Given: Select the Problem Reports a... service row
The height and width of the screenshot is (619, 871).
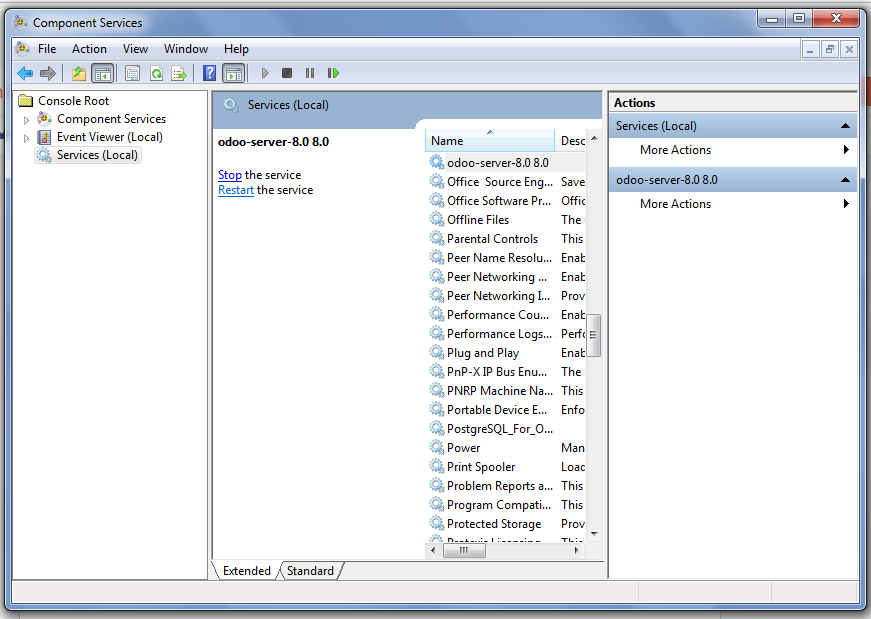Looking at the screenshot, I should coord(506,485).
